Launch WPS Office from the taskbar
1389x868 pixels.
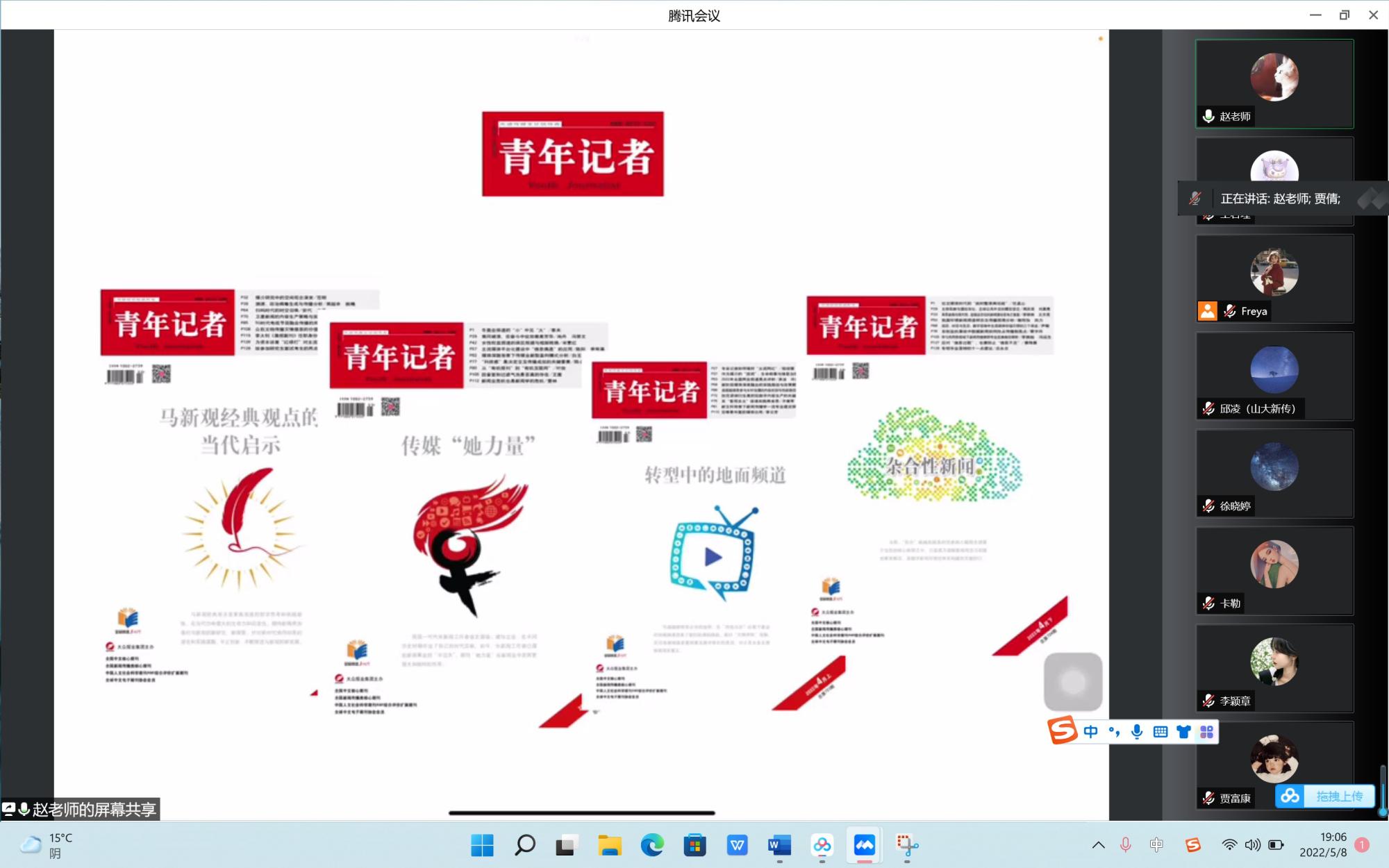click(x=737, y=845)
